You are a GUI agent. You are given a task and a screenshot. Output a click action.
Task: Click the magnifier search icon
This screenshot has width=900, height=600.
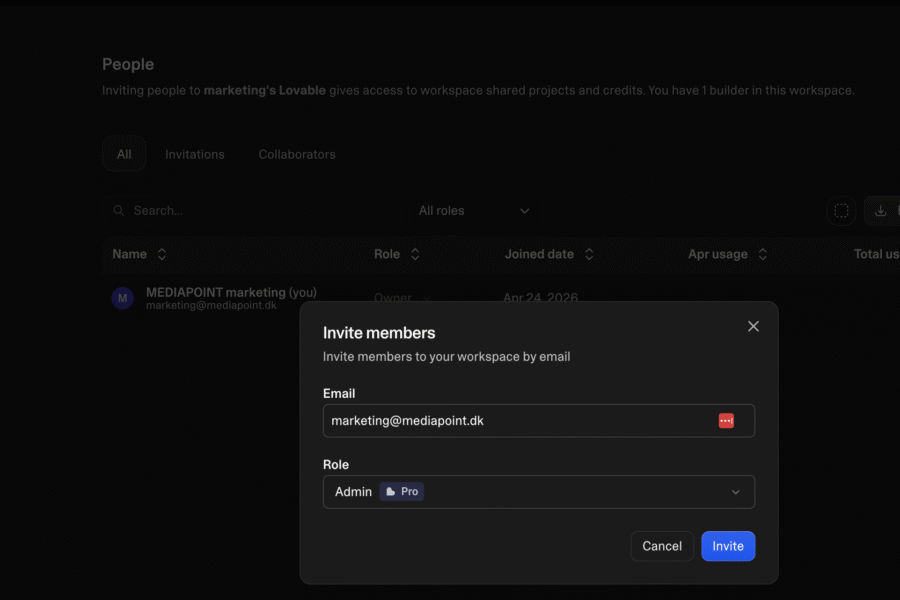pos(118,211)
